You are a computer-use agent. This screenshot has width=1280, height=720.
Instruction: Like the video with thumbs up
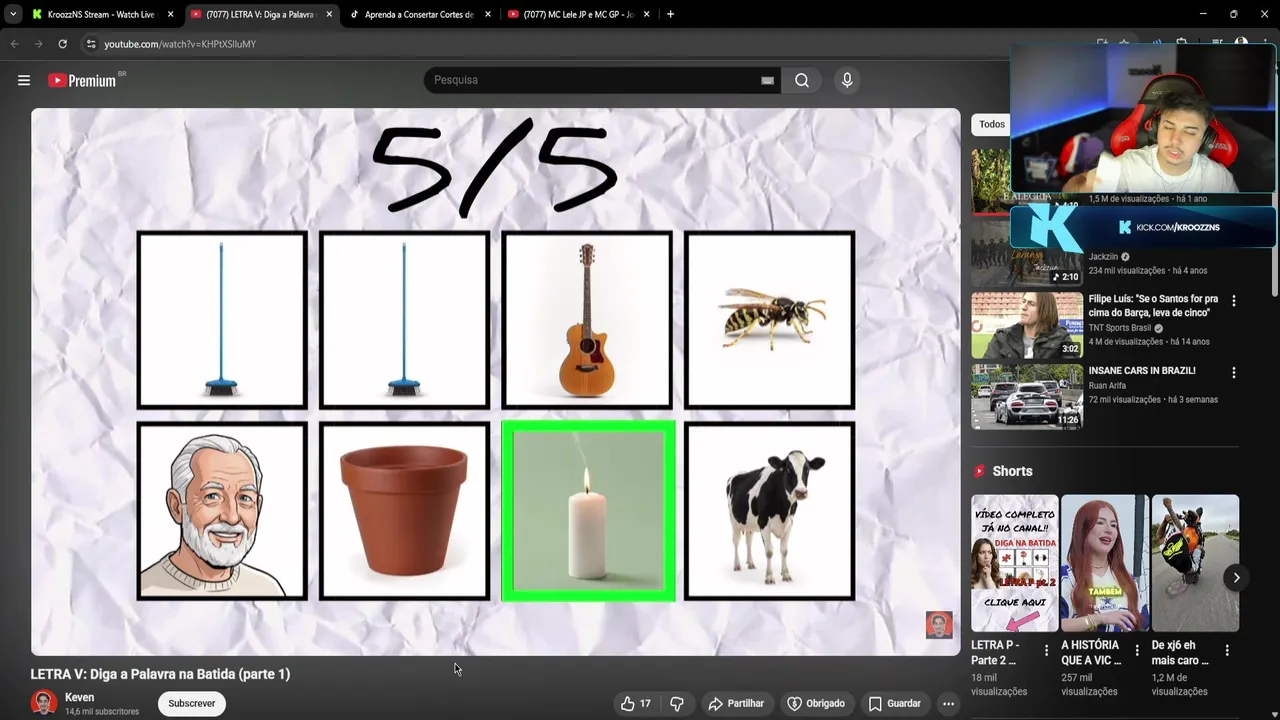(636, 703)
